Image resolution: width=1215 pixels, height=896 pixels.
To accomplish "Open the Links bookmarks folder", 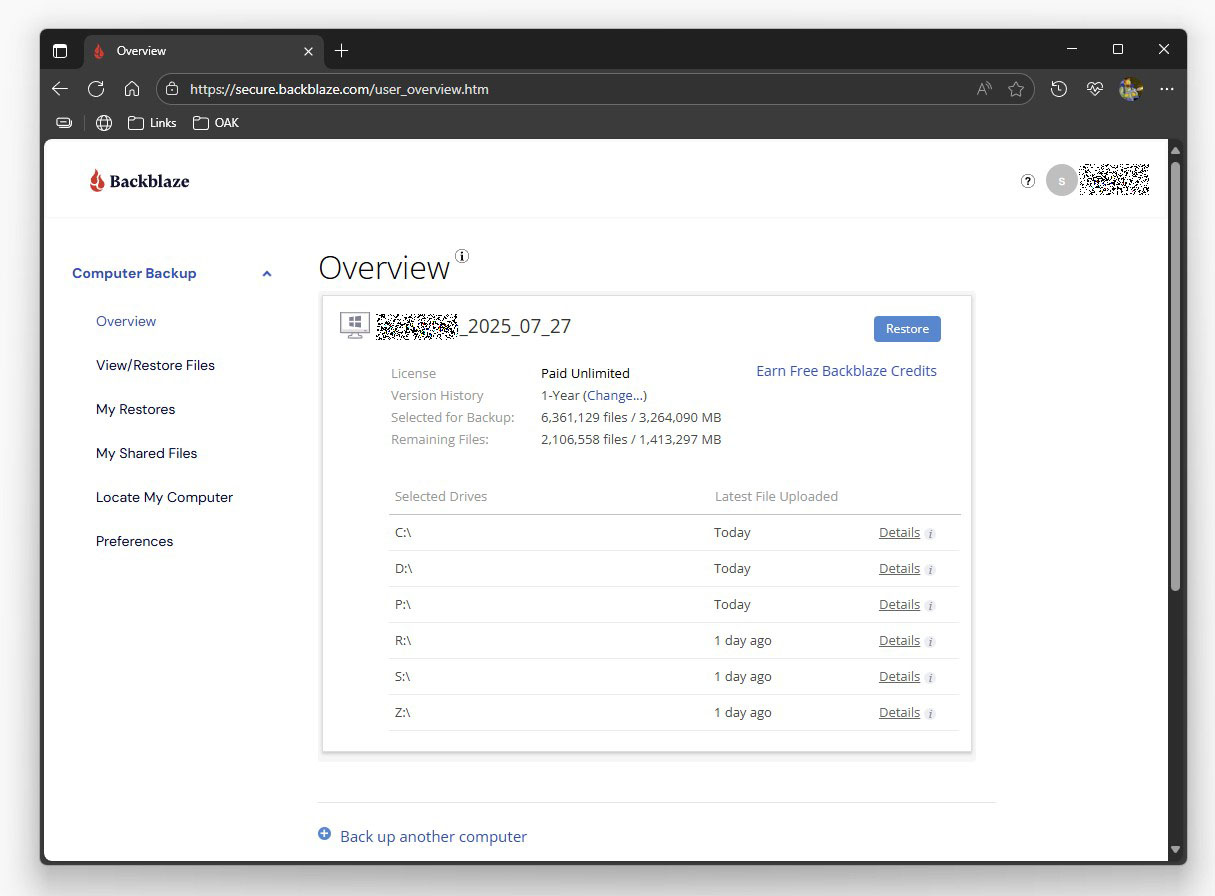I will tap(152, 123).
